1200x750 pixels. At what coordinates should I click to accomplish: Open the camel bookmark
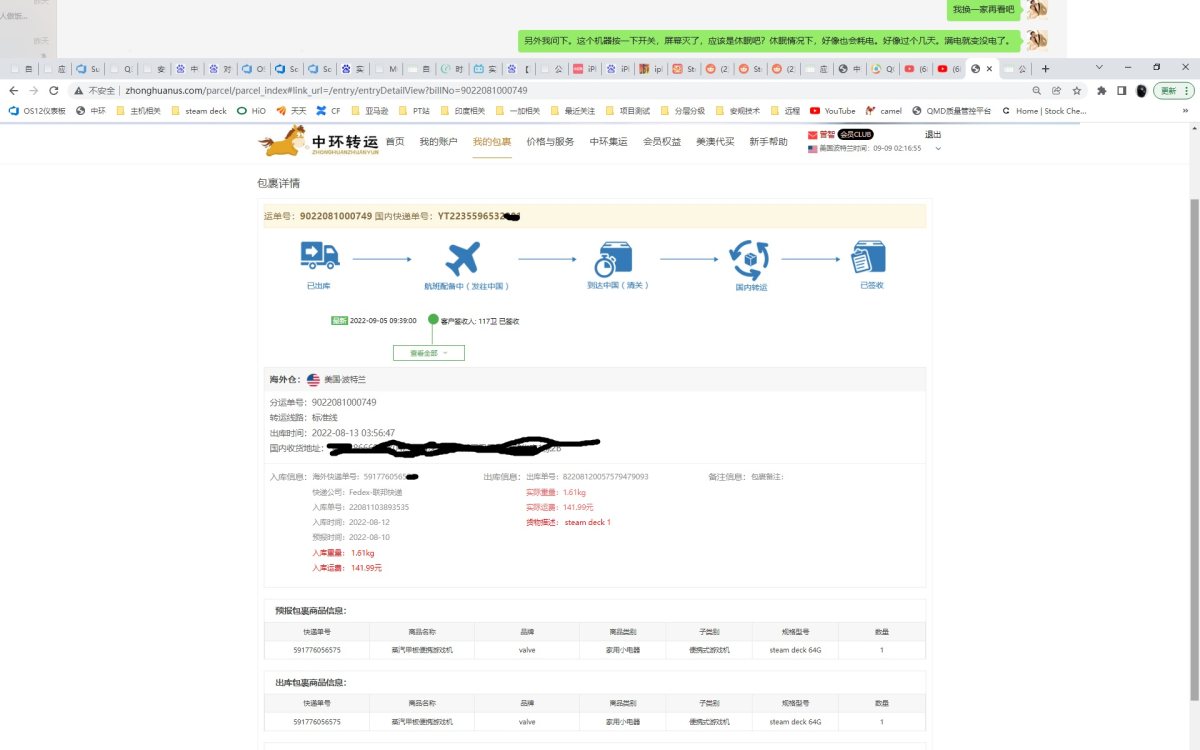(x=884, y=111)
